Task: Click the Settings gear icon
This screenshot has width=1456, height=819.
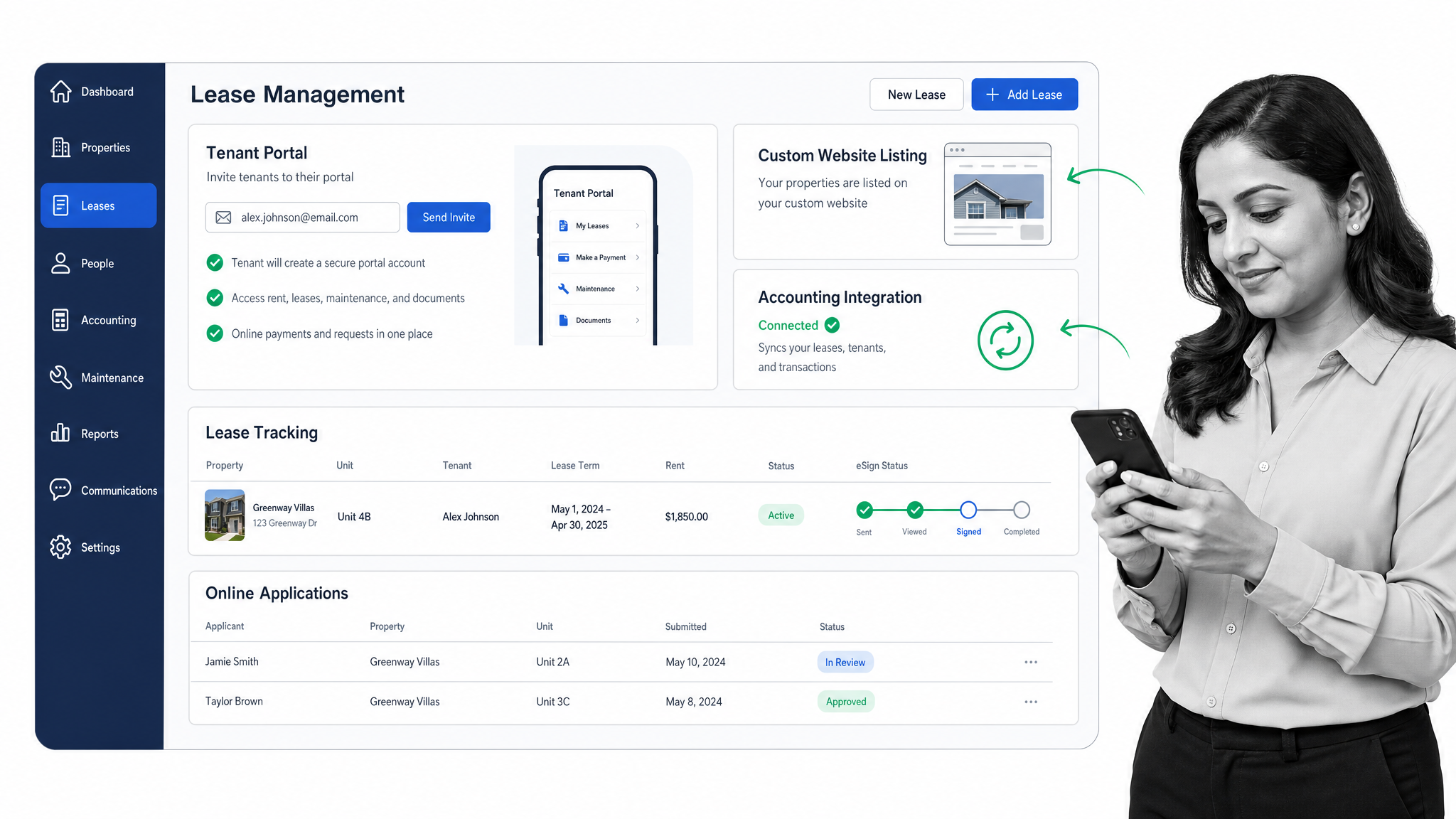Action: (60, 547)
